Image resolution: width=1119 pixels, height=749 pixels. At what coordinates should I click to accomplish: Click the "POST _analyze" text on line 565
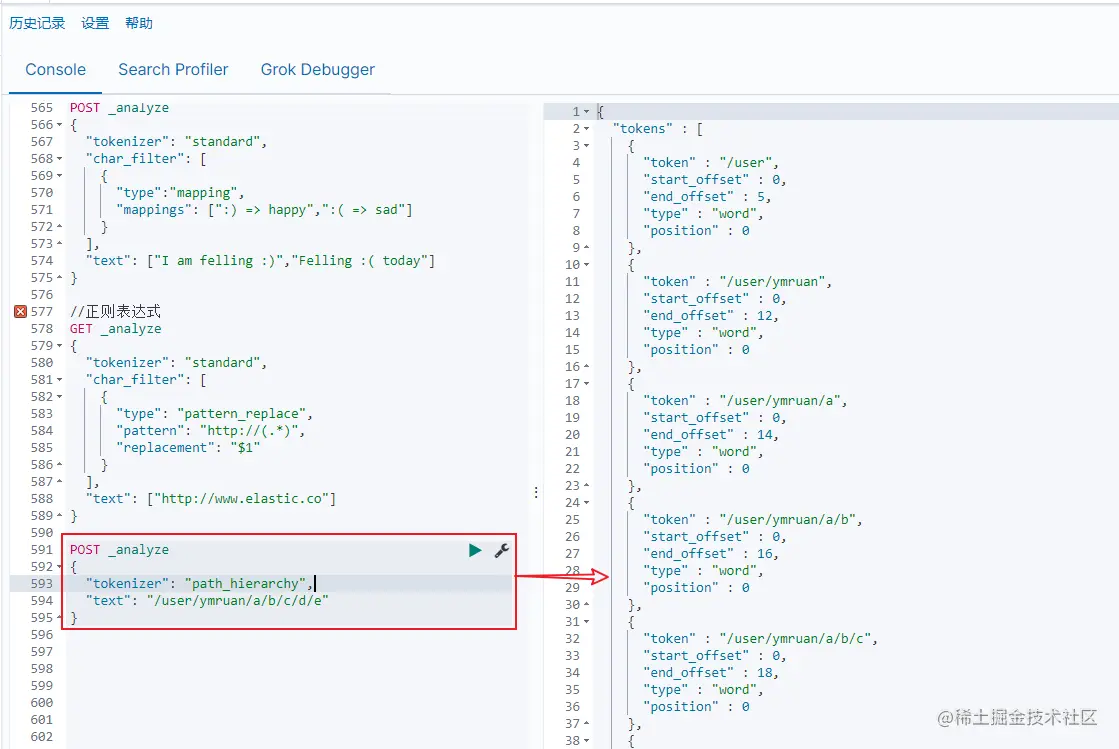tap(119, 108)
